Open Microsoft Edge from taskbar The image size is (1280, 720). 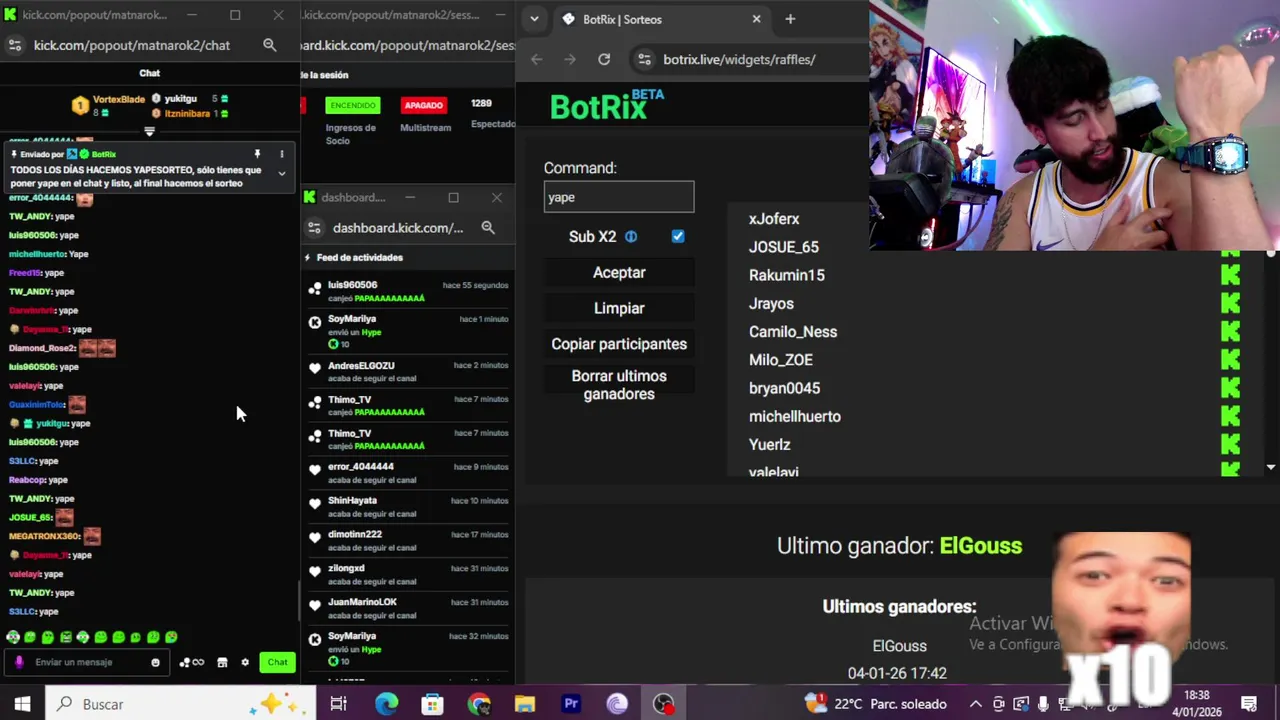pos(386,704)
